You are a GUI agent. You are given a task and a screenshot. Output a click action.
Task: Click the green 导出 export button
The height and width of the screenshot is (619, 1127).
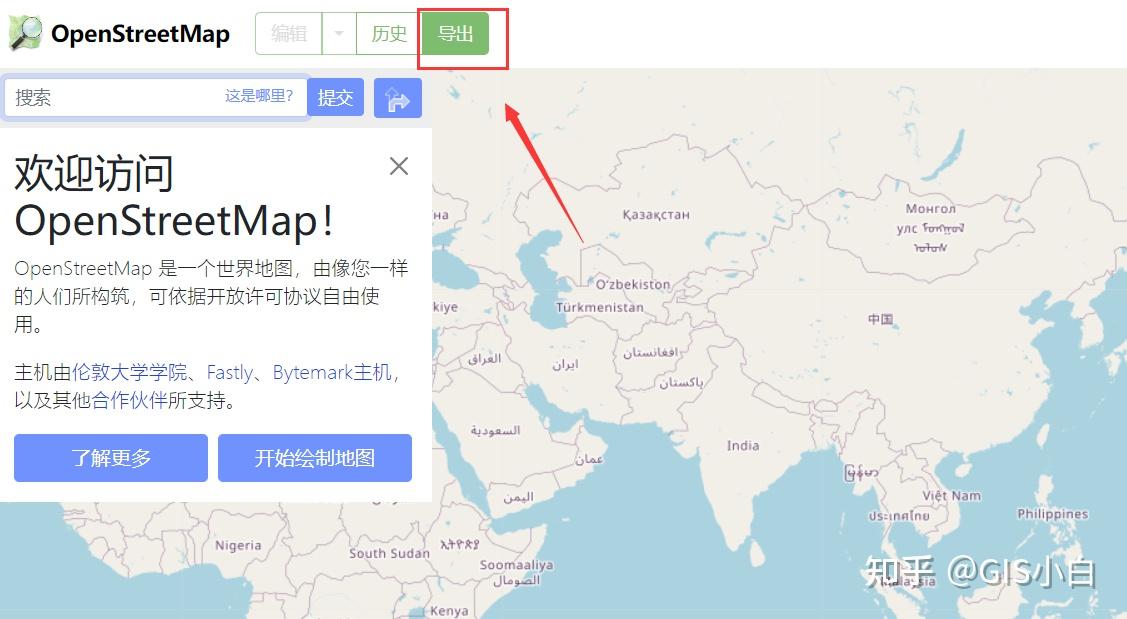pyautogui.click(x=455, y=33)
